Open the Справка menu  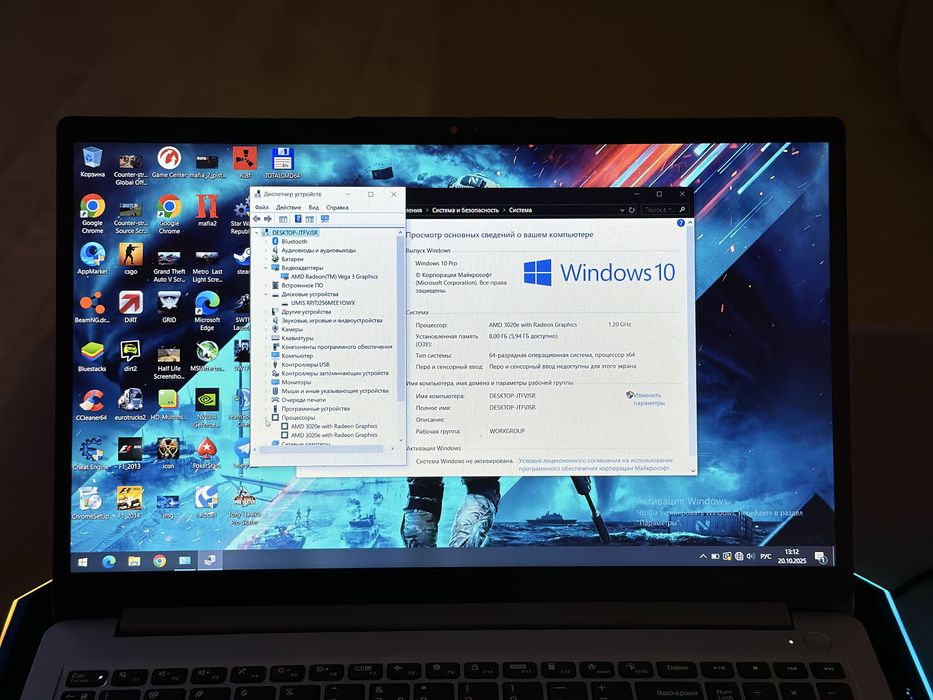pos(337,207)
